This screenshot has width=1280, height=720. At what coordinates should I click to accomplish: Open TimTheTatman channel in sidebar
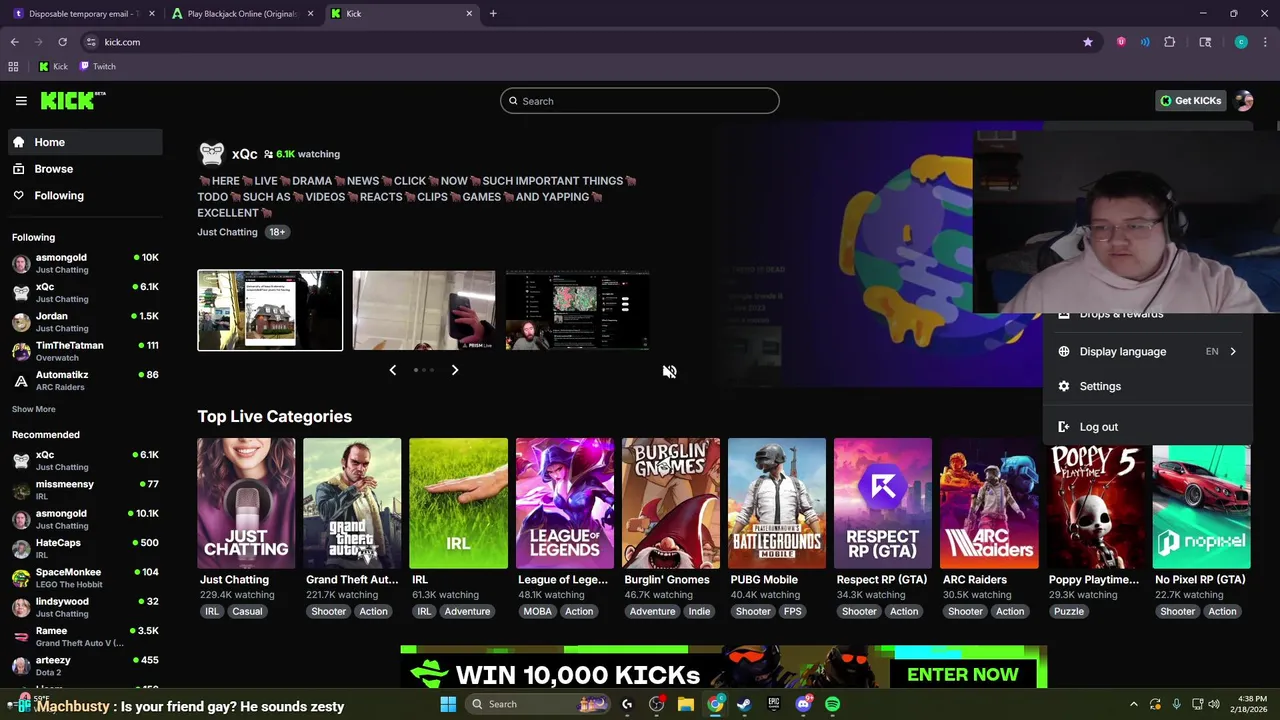pos(85,351)
